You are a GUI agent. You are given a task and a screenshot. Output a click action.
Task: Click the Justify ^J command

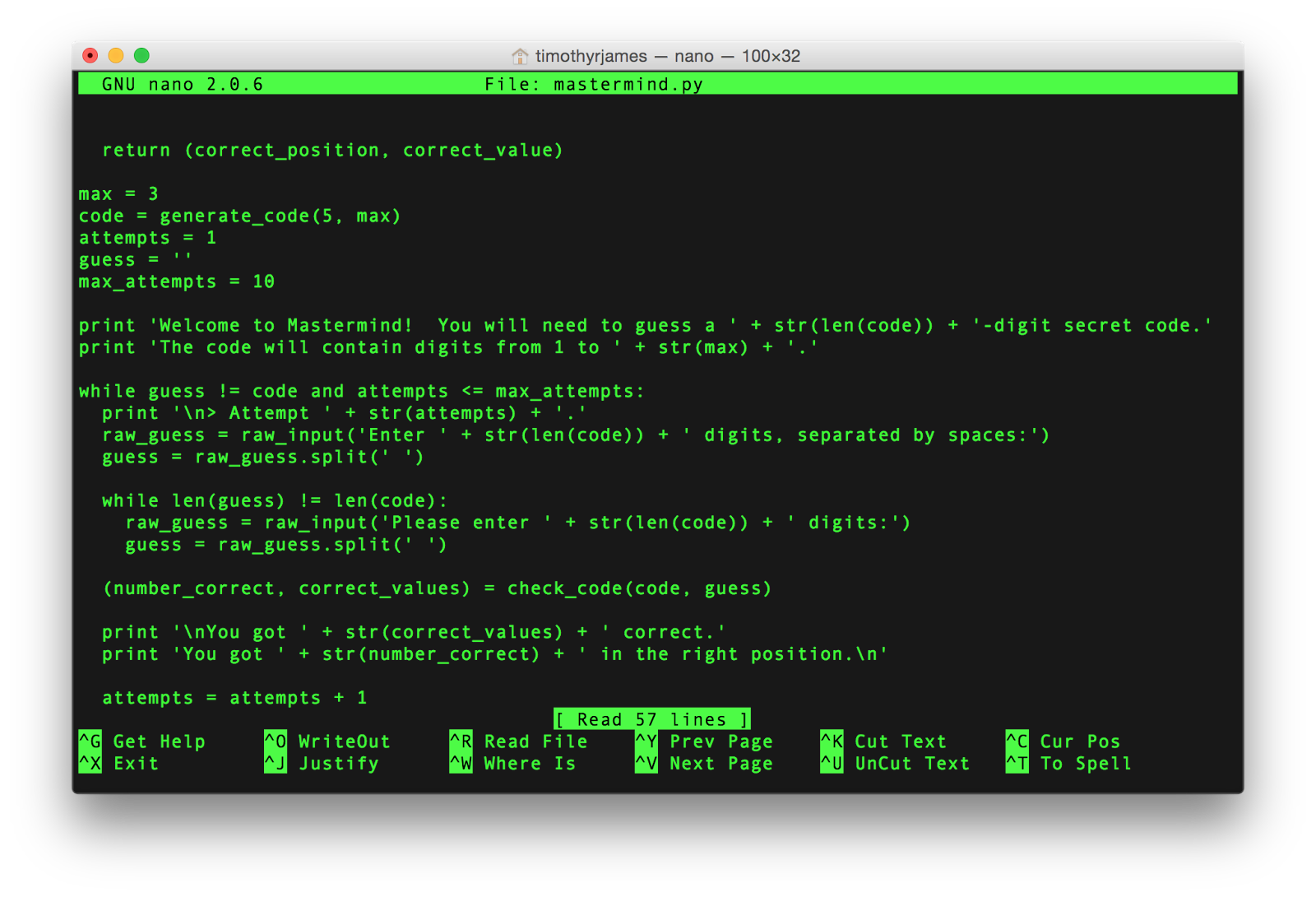pos(325,763)
